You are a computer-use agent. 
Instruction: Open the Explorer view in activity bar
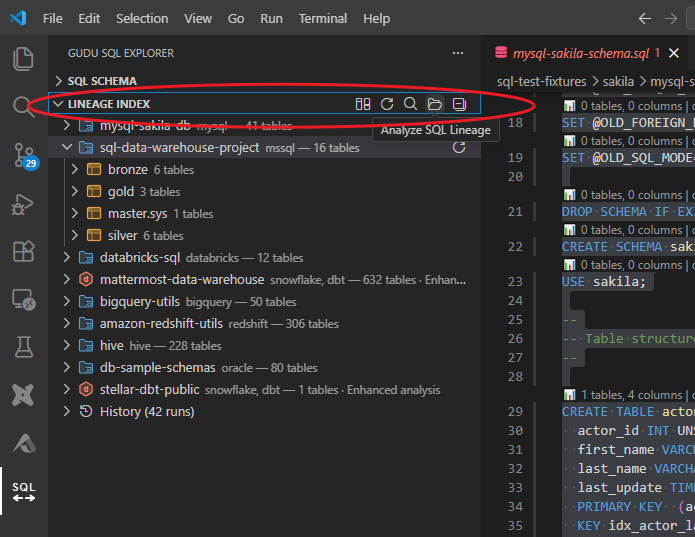click(23, 58)
